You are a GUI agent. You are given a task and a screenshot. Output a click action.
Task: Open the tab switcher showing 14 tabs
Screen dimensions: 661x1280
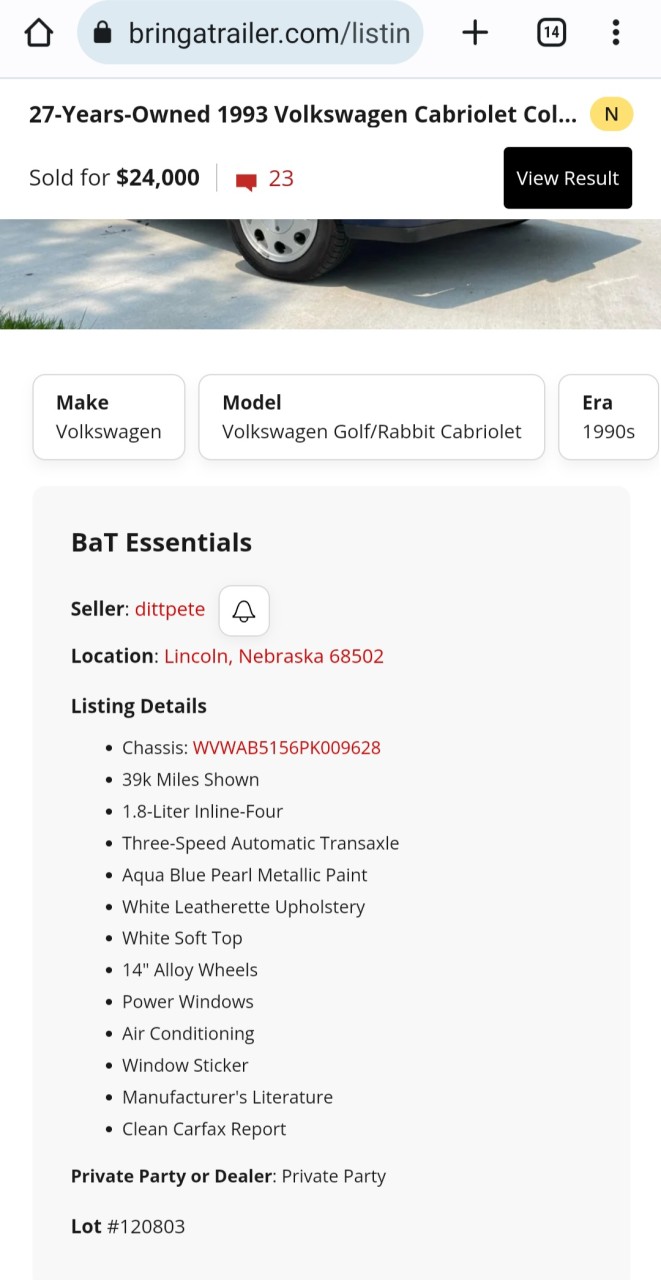[x=551, y=33]
